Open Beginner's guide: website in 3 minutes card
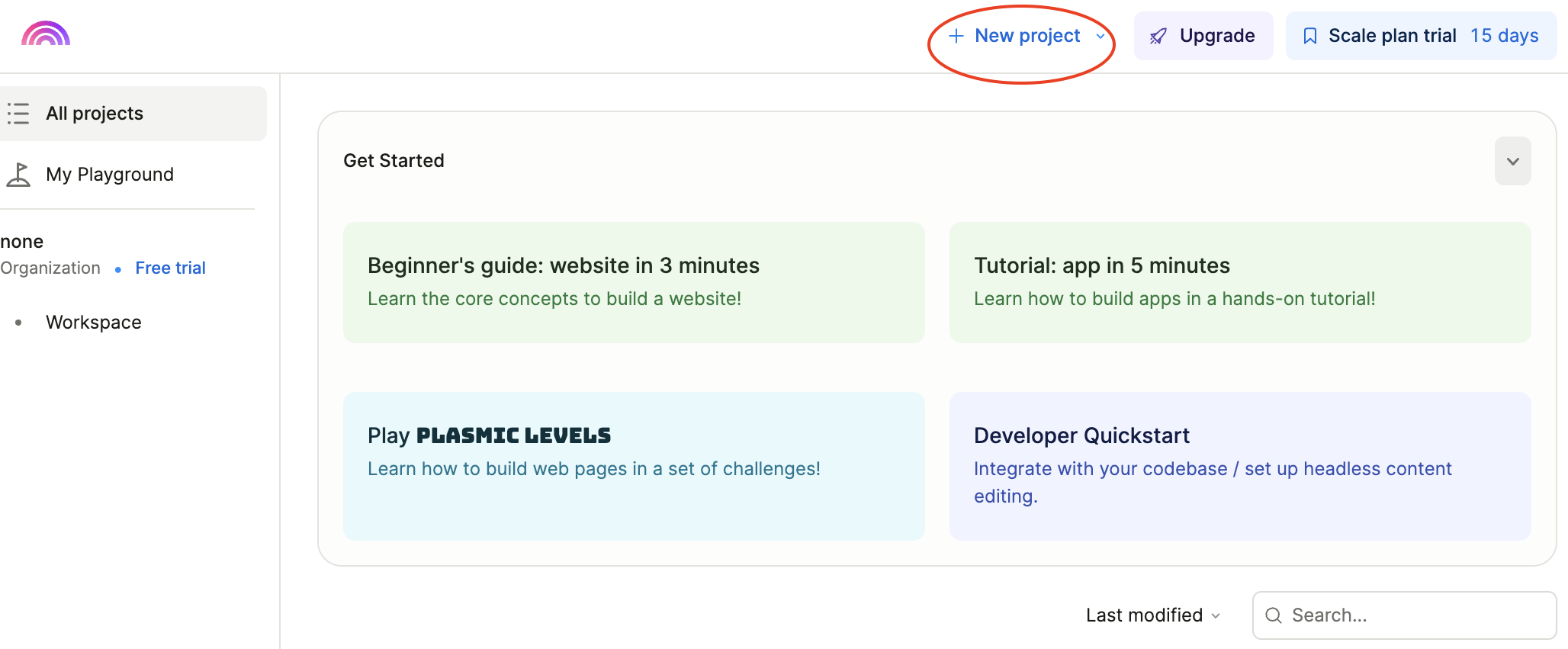Image resolution: width=1568 pixels, height=649 pixels. point(634,282)
